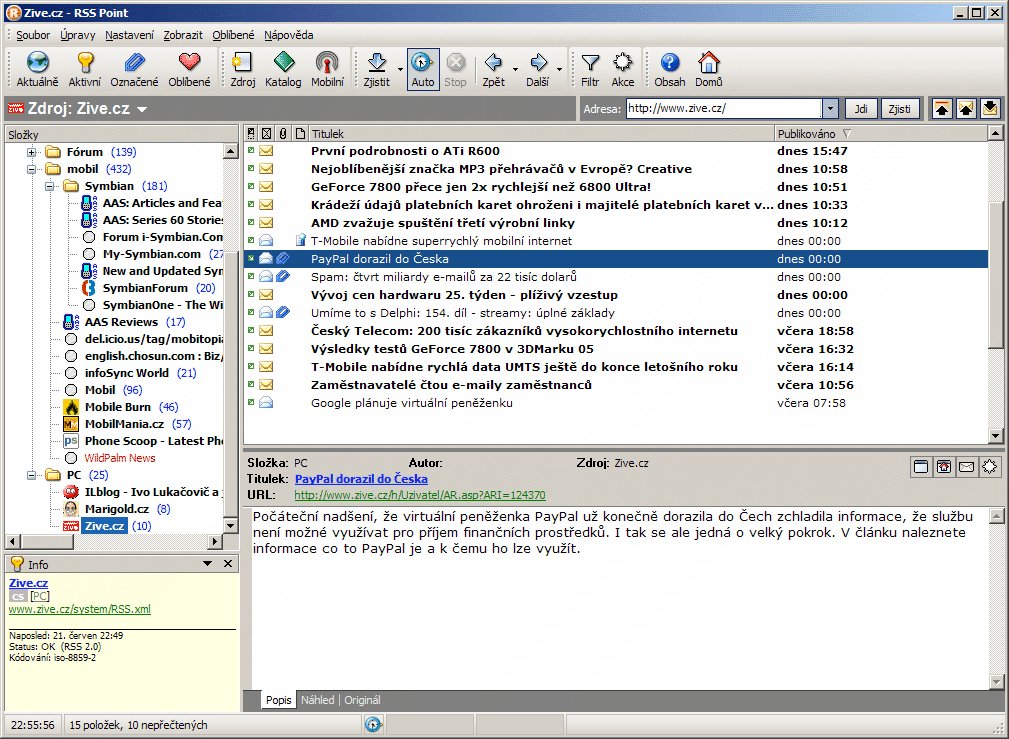The width and height of the screenshot is (1009, 739).
Task: Click the Zjistit download icon
Action: pos(376,69)
